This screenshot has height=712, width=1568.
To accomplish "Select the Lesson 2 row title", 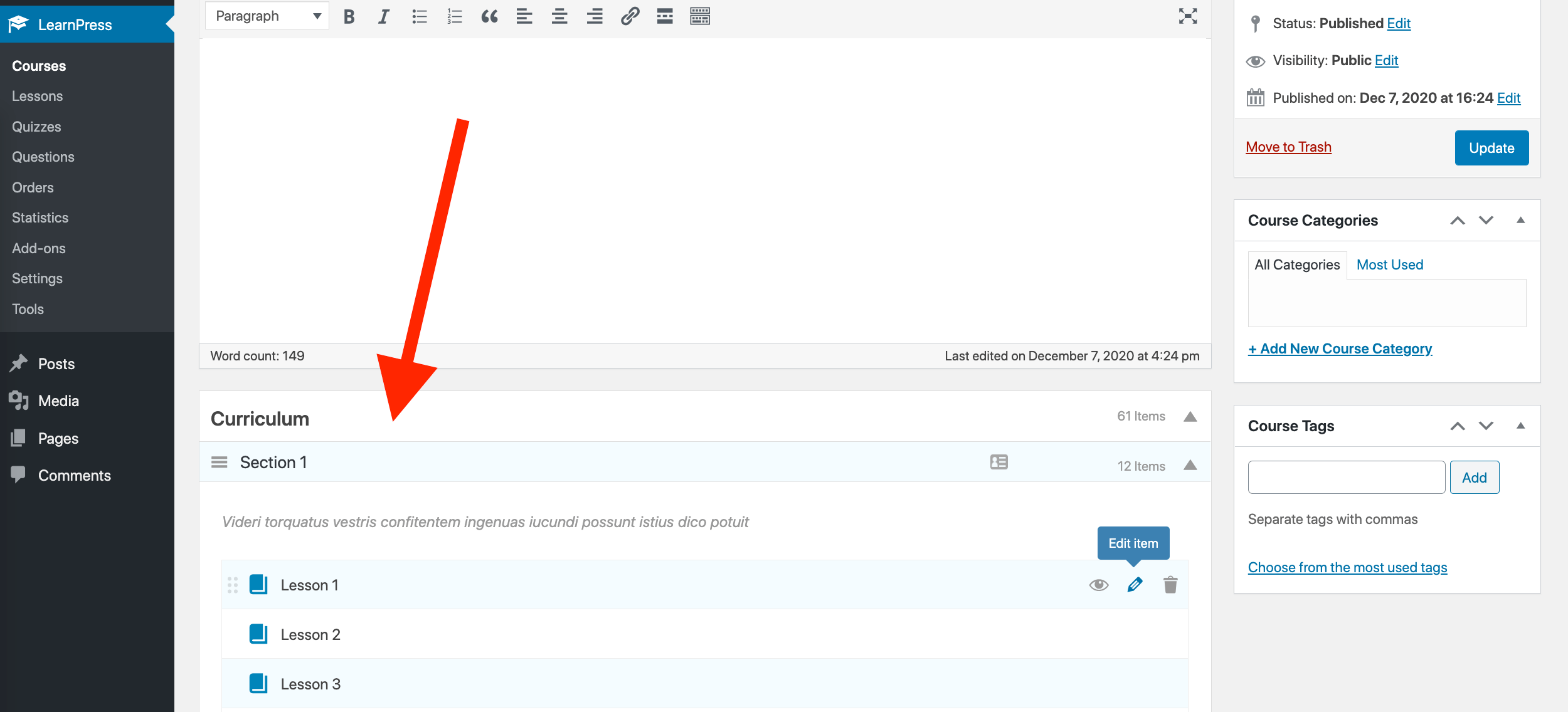I will [310, 634].
